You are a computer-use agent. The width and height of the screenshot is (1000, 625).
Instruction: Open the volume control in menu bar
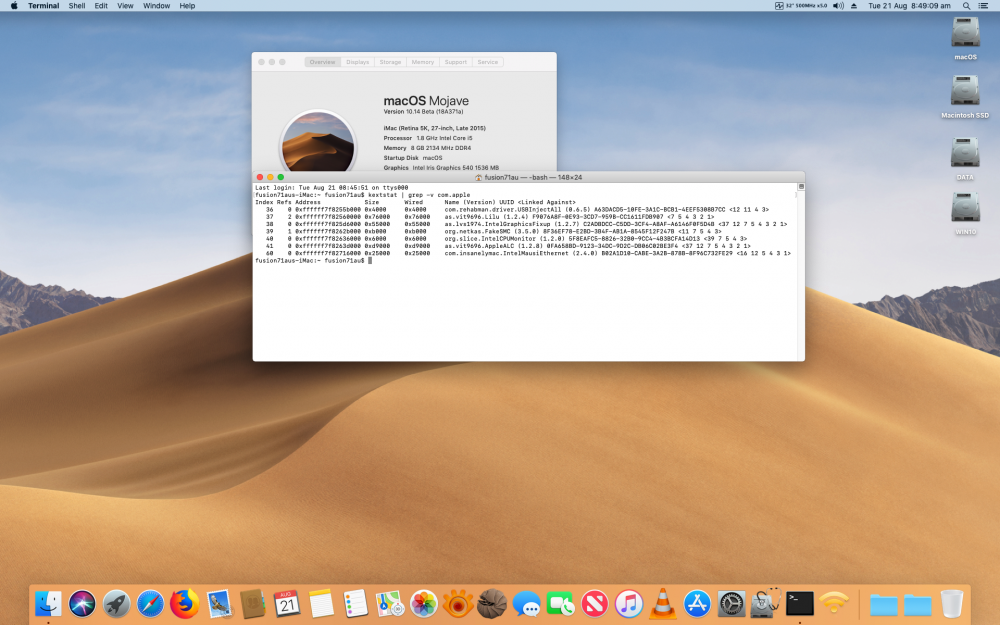pos(838,6)
